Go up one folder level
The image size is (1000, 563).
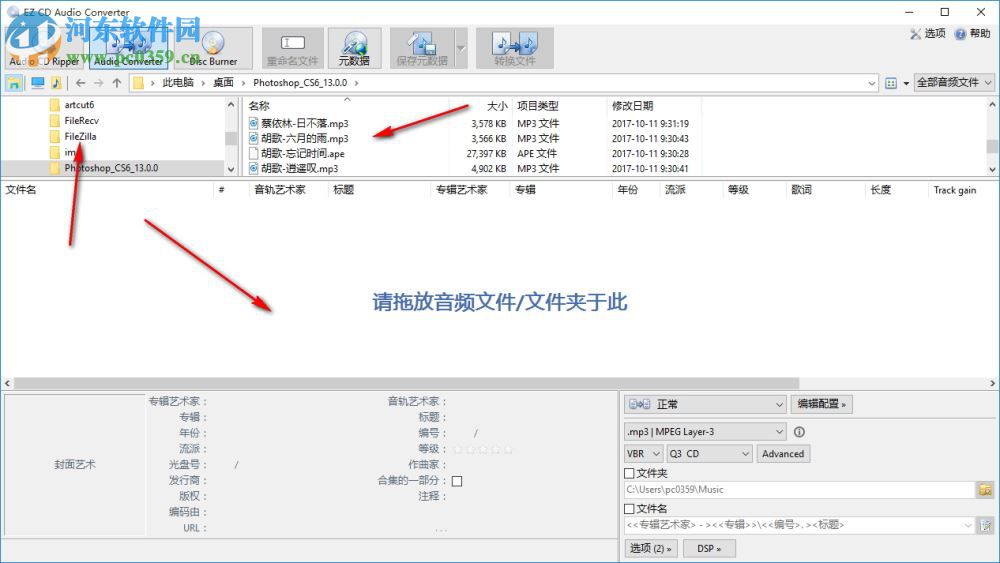tap(117, 82)
